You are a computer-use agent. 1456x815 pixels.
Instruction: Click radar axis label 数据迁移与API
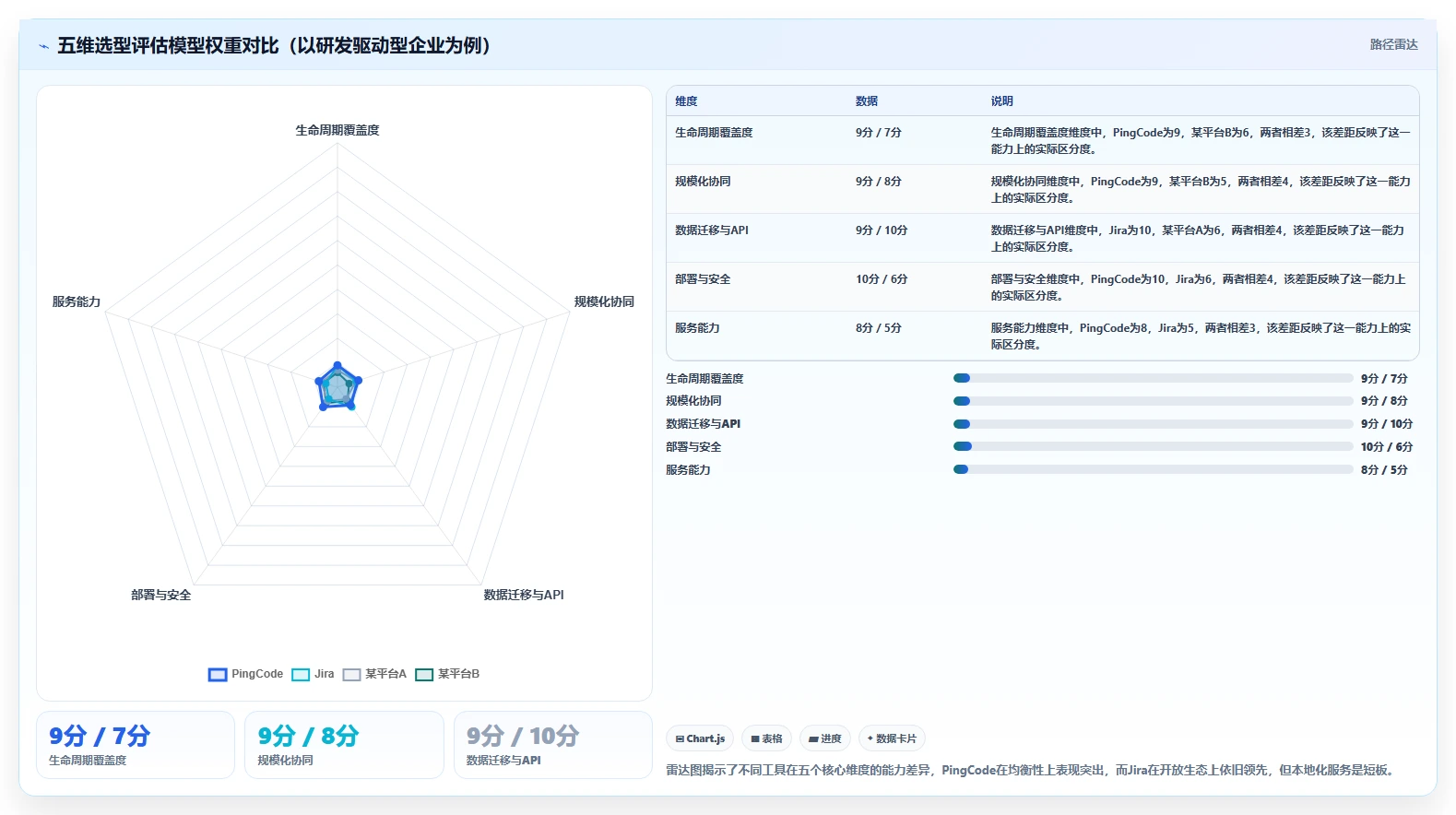[x=524, y=596]
